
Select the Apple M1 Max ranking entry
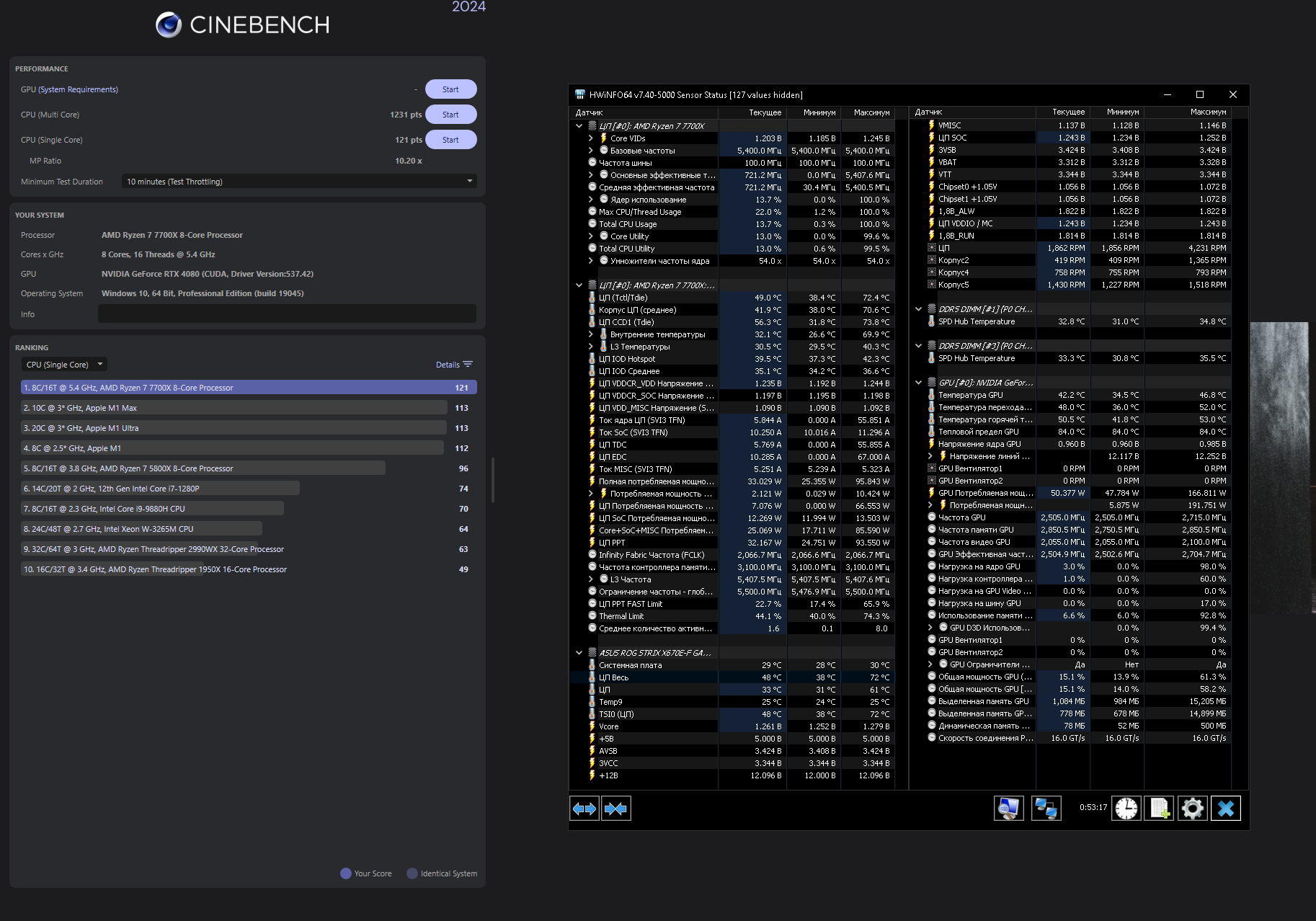coord(249,408)
